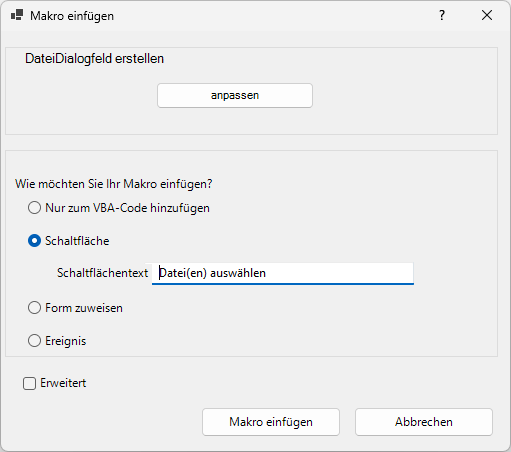The height and width of the screenshot is (452, 511).
Task: Click the 'Makro einfügen' title bar text
Action: click(x=72, y=16)
